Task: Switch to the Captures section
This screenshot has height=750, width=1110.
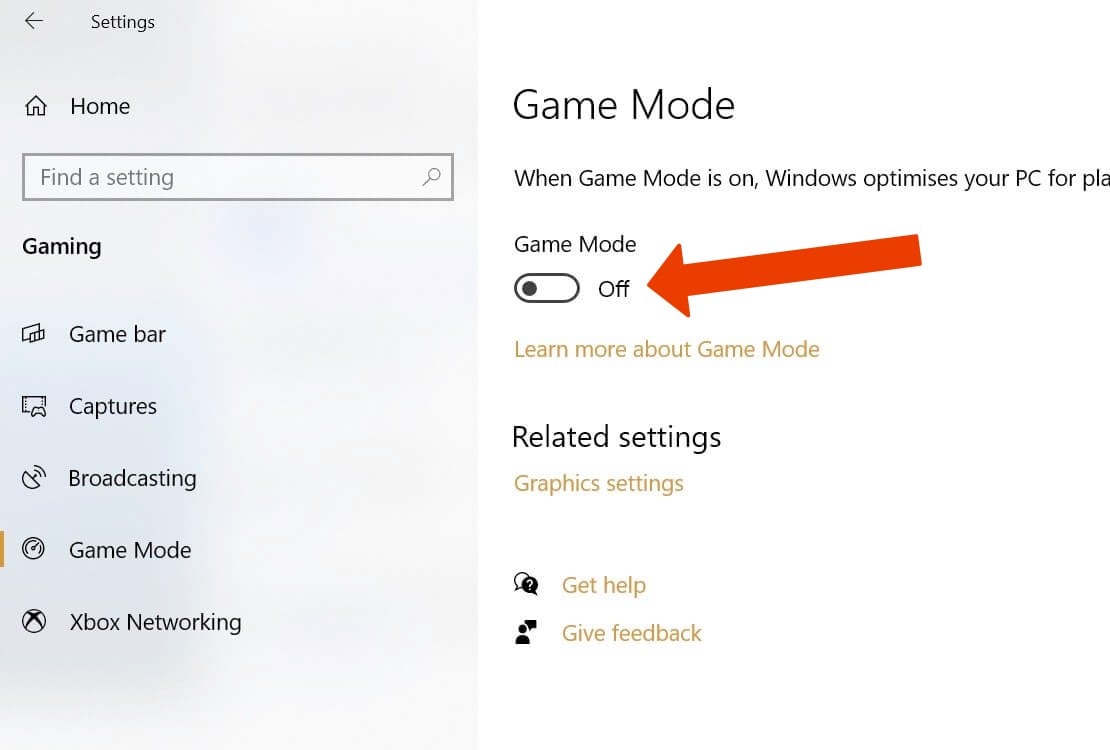Action: (112, 406)
